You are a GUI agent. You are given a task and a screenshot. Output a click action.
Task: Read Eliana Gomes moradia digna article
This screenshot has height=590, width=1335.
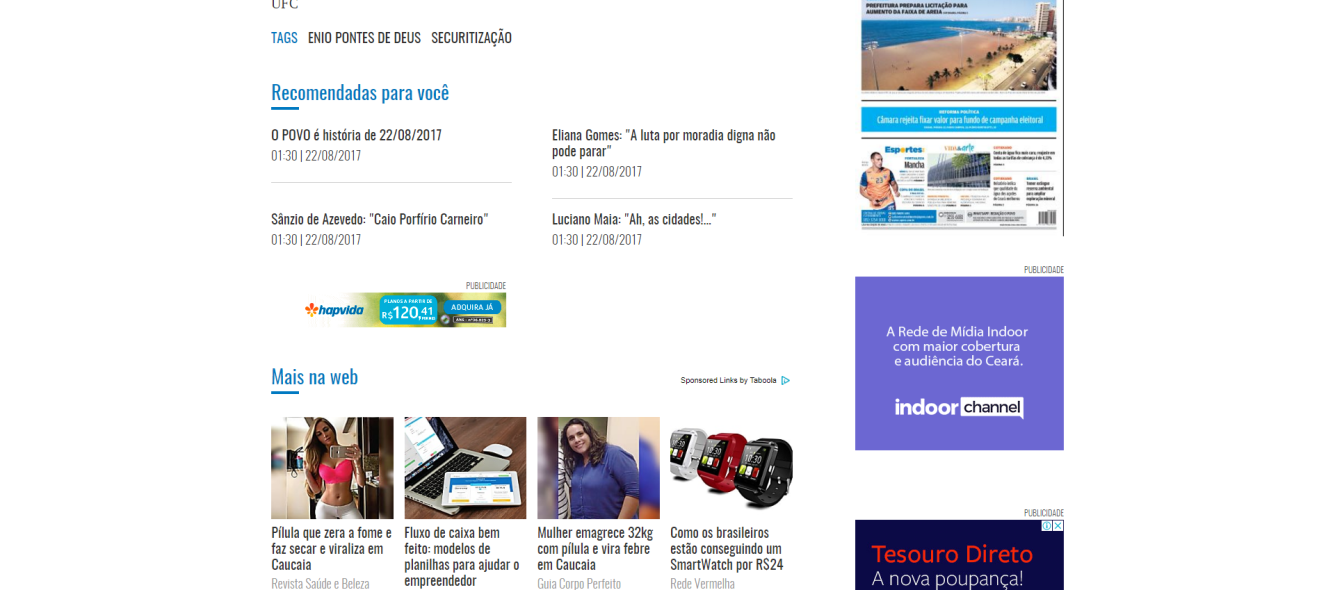tap(663, 143)
